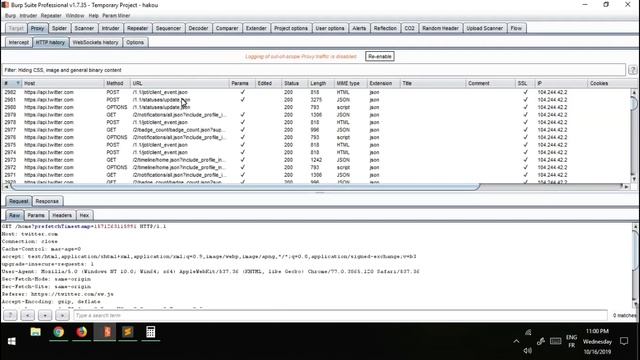The width and height of the screenshot is (640, 360).
Task: Switch to the Scanner tab
Action: [x=84, y=28]
